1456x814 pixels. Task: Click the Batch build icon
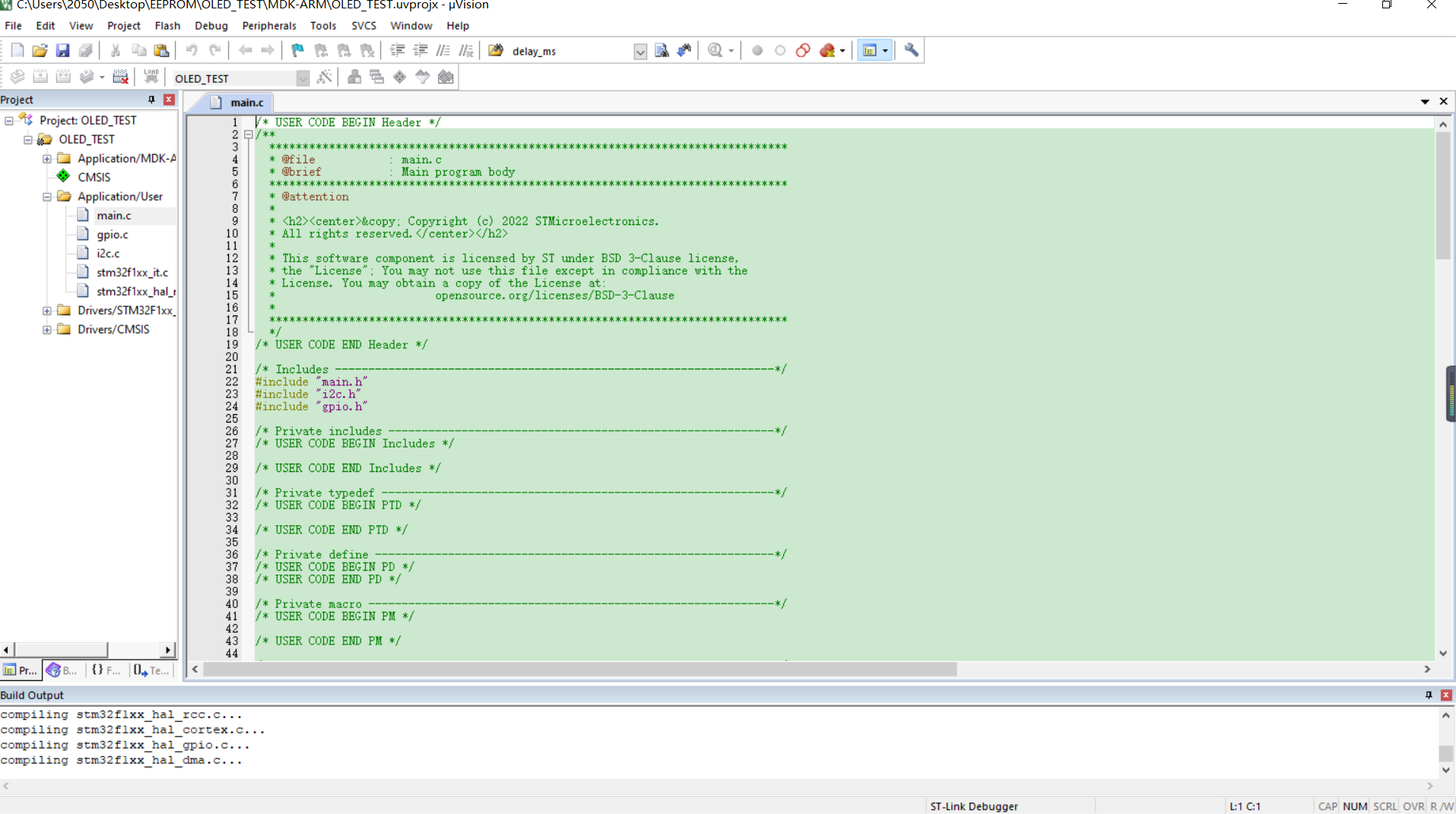tap(87, 77)
